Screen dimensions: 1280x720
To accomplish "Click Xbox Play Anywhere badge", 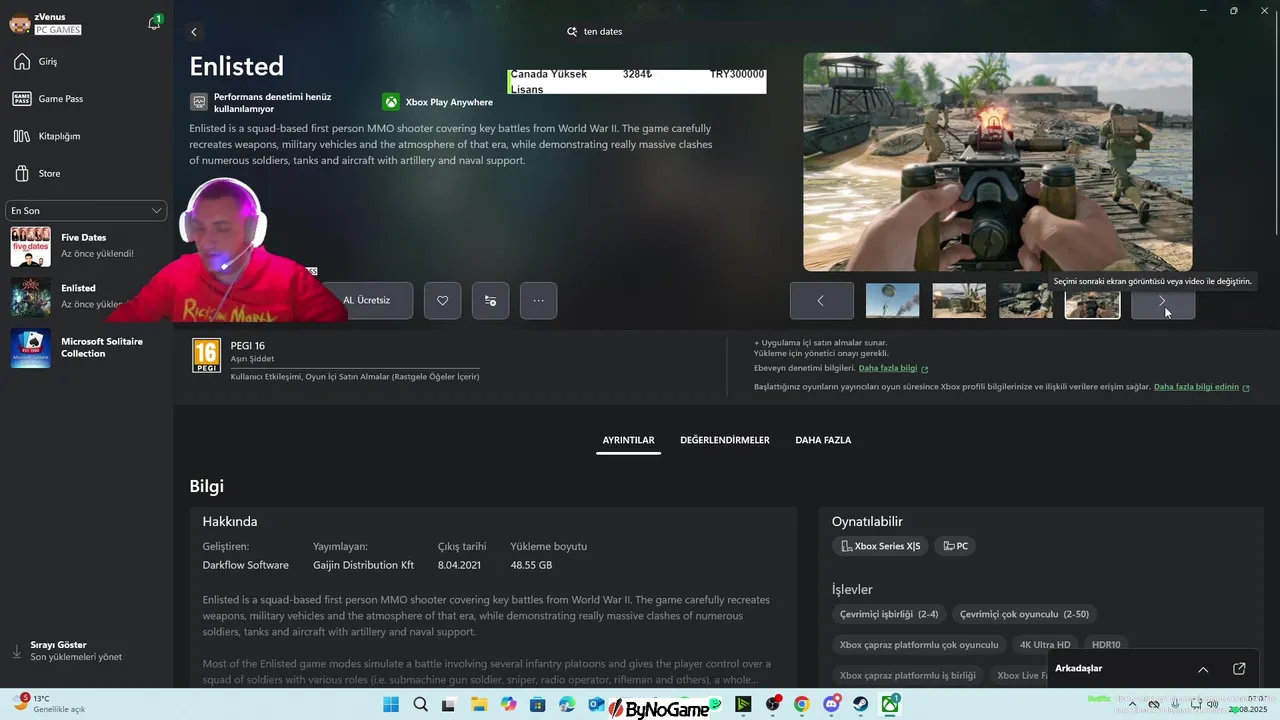I will tap(437, 102).
